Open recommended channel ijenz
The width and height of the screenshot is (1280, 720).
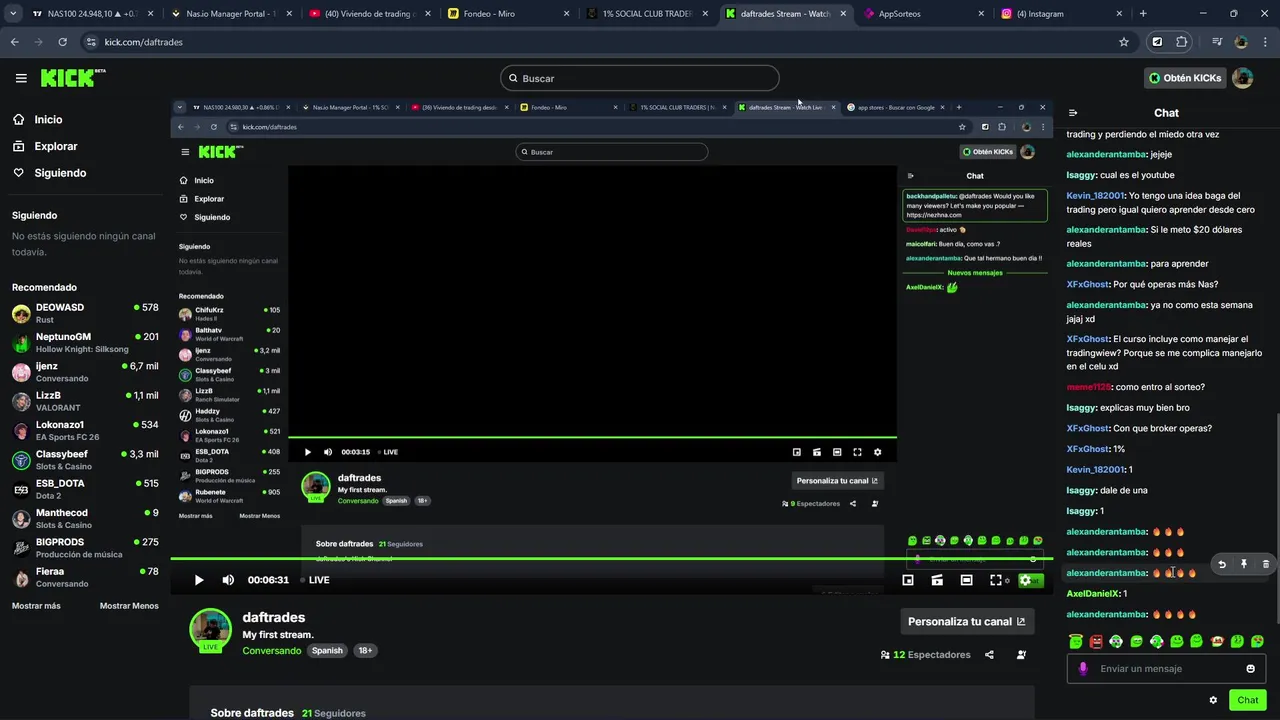click(85, 372)
